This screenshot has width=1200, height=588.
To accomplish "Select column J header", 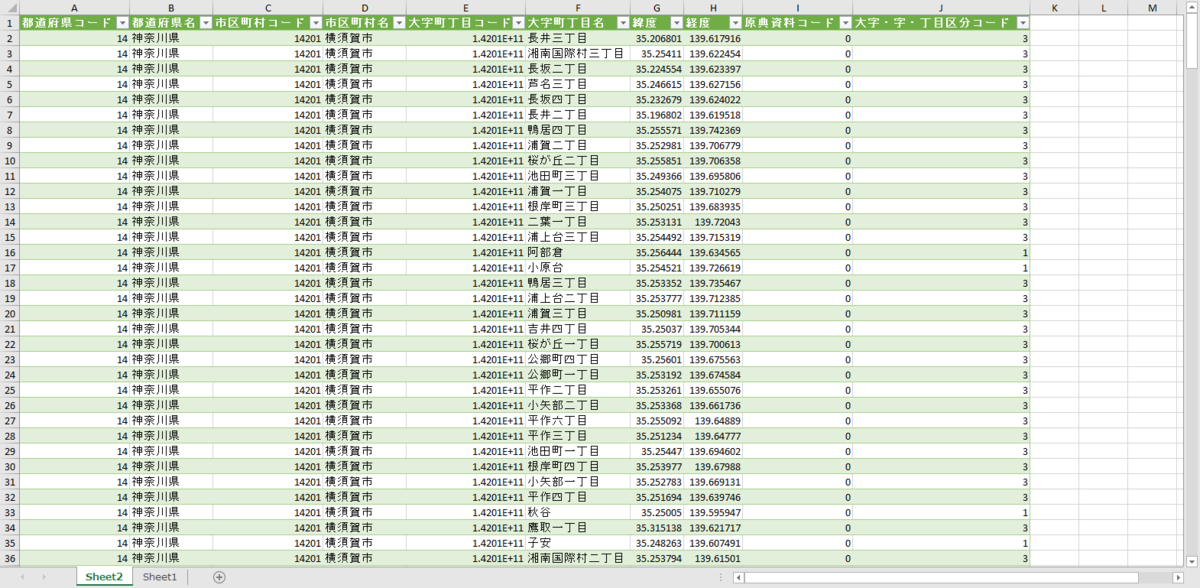I will (x=941, y=7).
